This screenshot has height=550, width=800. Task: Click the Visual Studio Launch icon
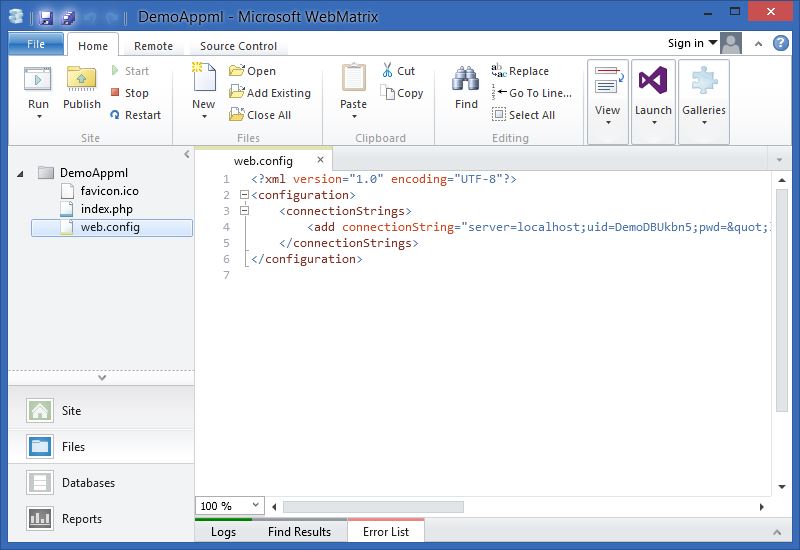tap(653, 80)
